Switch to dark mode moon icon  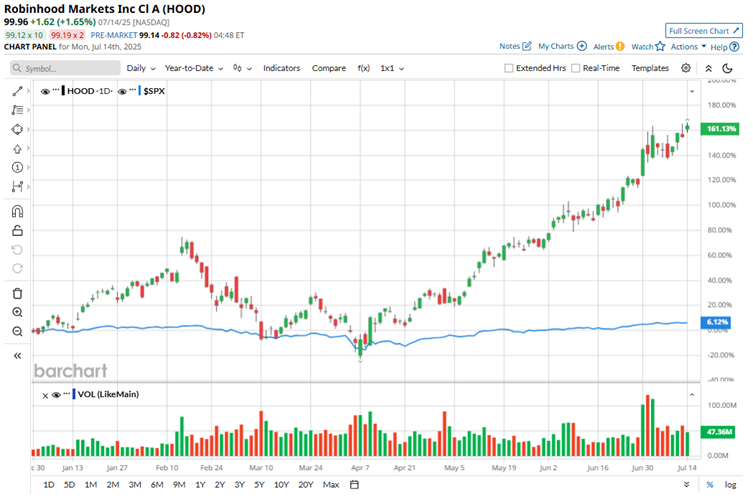tap(728, 68)
